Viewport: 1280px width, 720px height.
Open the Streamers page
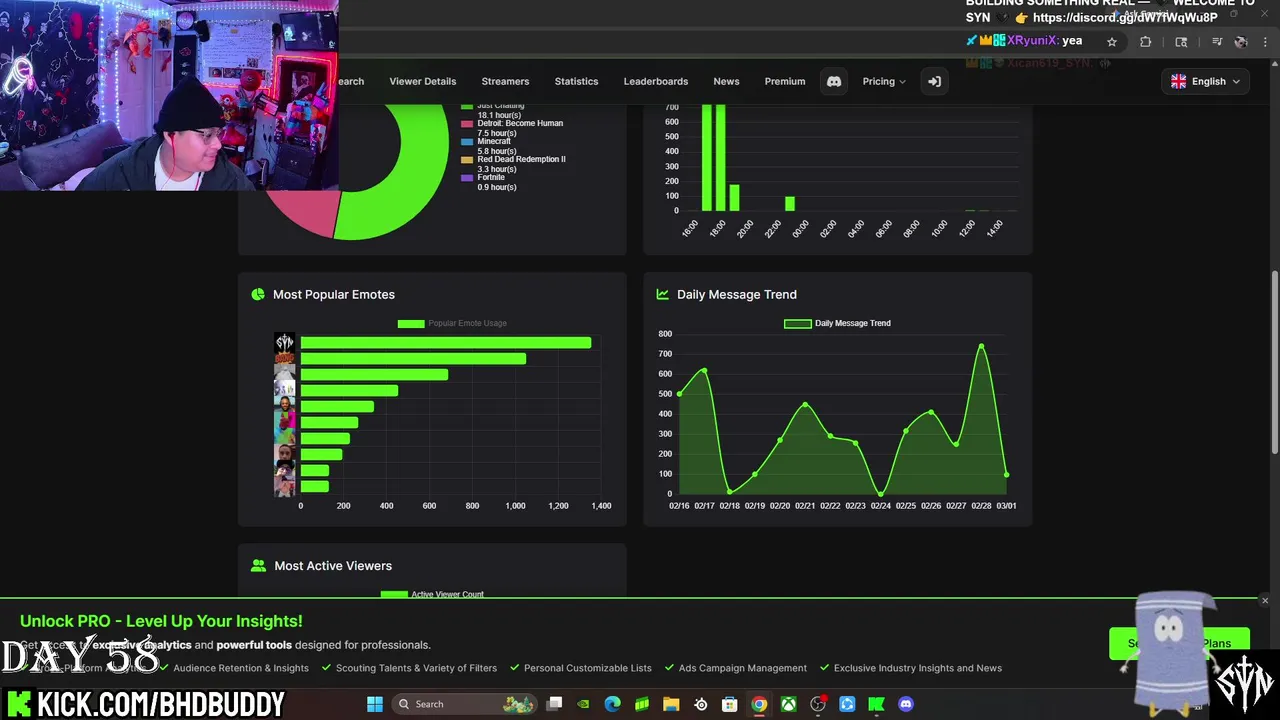click(505, 81)
